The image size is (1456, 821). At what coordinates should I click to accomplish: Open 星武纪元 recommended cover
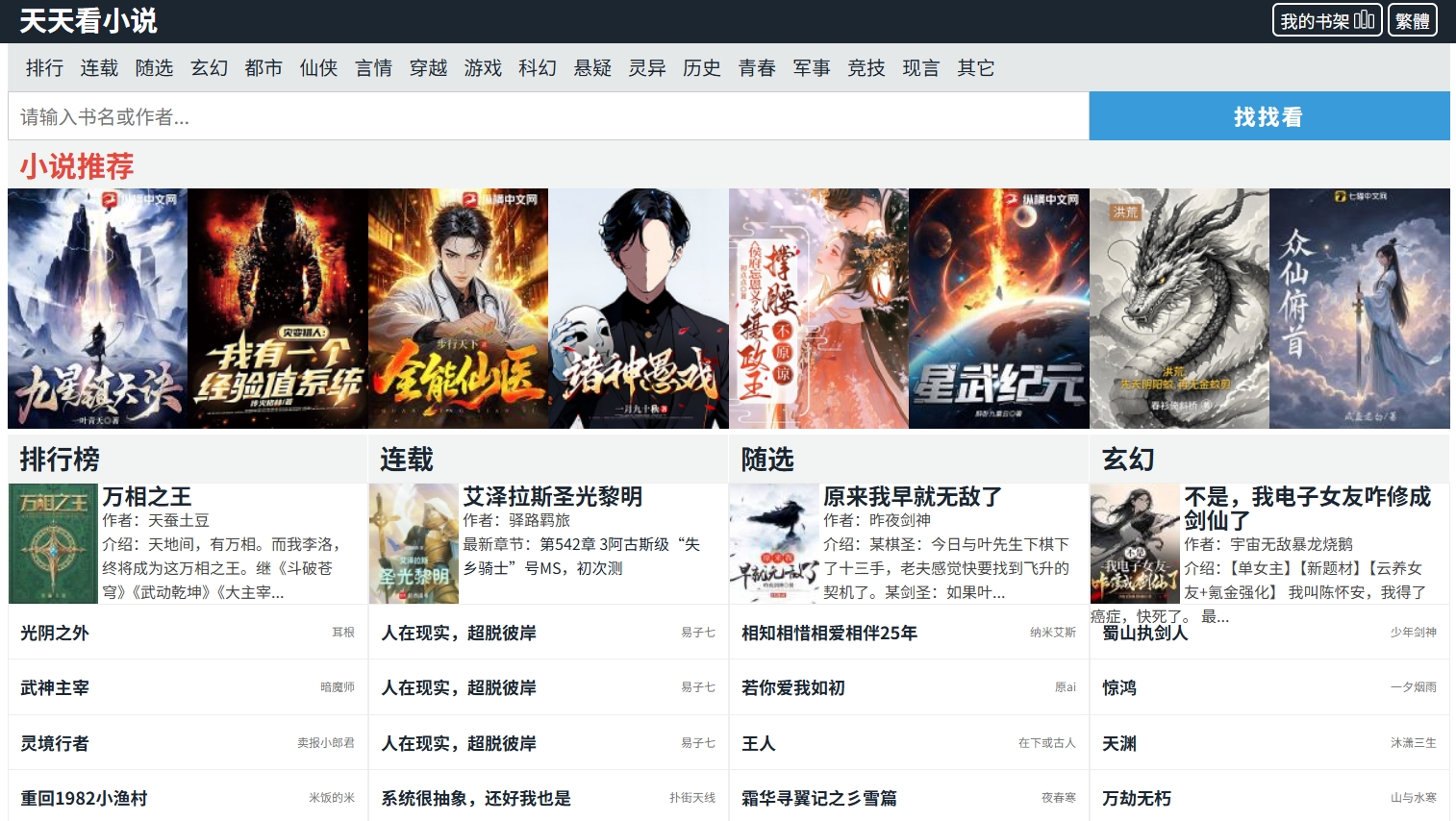(999, 309)
